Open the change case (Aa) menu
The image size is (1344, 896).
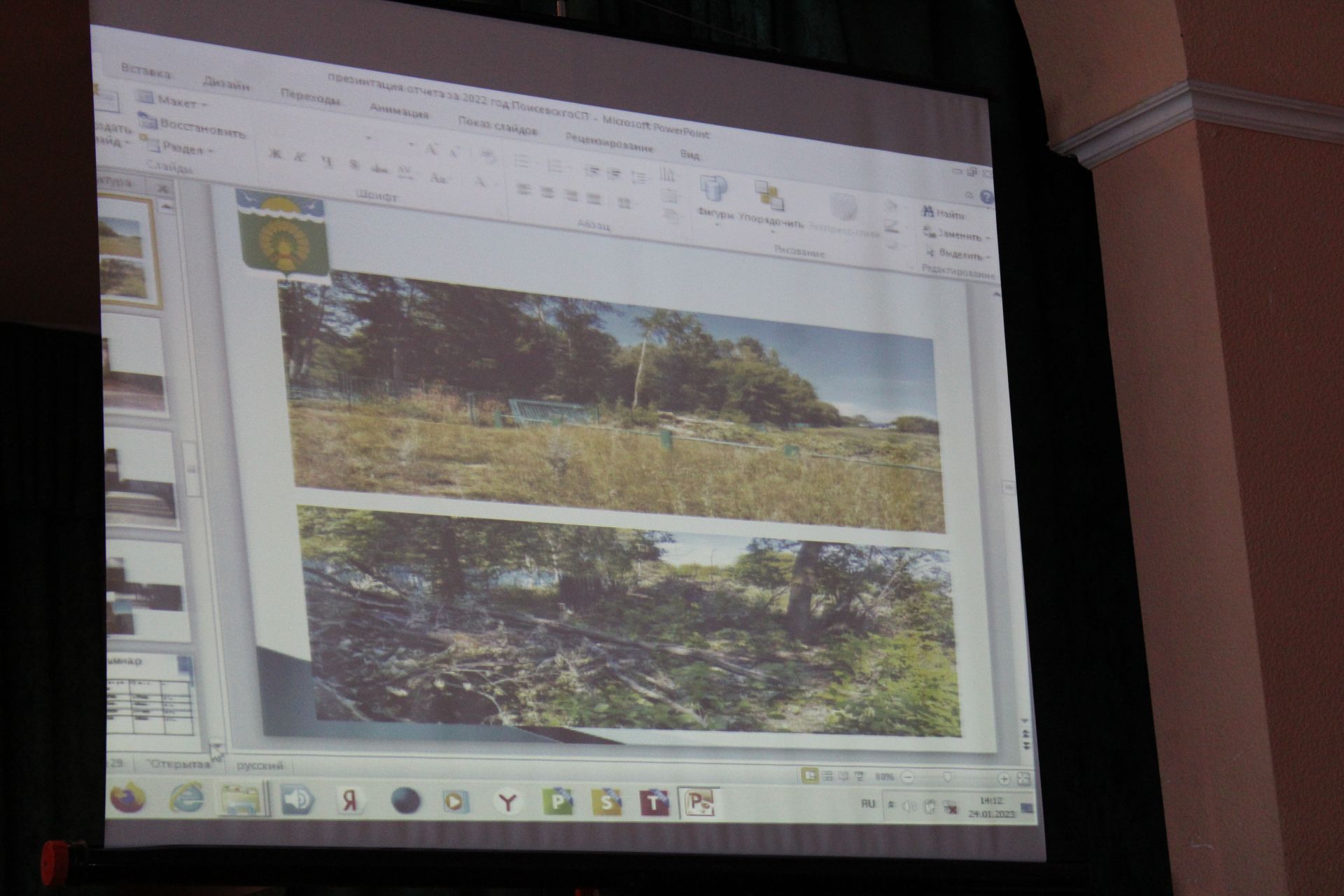437,177
